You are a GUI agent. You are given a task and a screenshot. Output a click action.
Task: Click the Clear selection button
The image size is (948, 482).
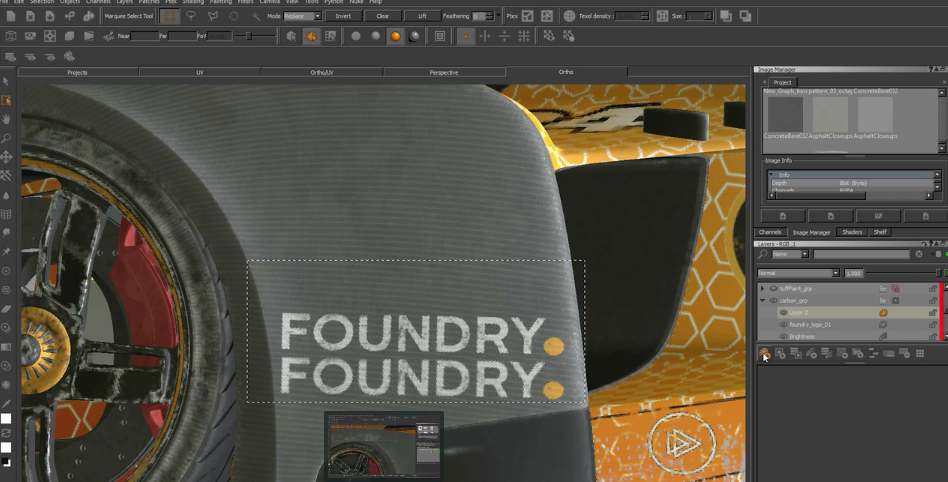tap(383, 16)
